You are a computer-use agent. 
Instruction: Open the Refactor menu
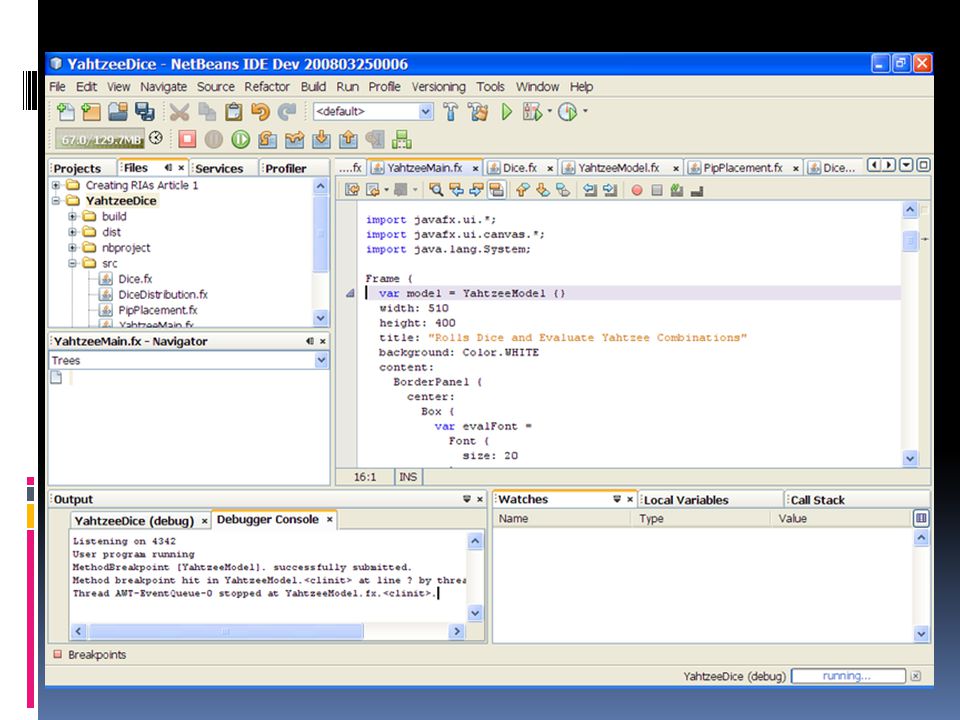267,87
